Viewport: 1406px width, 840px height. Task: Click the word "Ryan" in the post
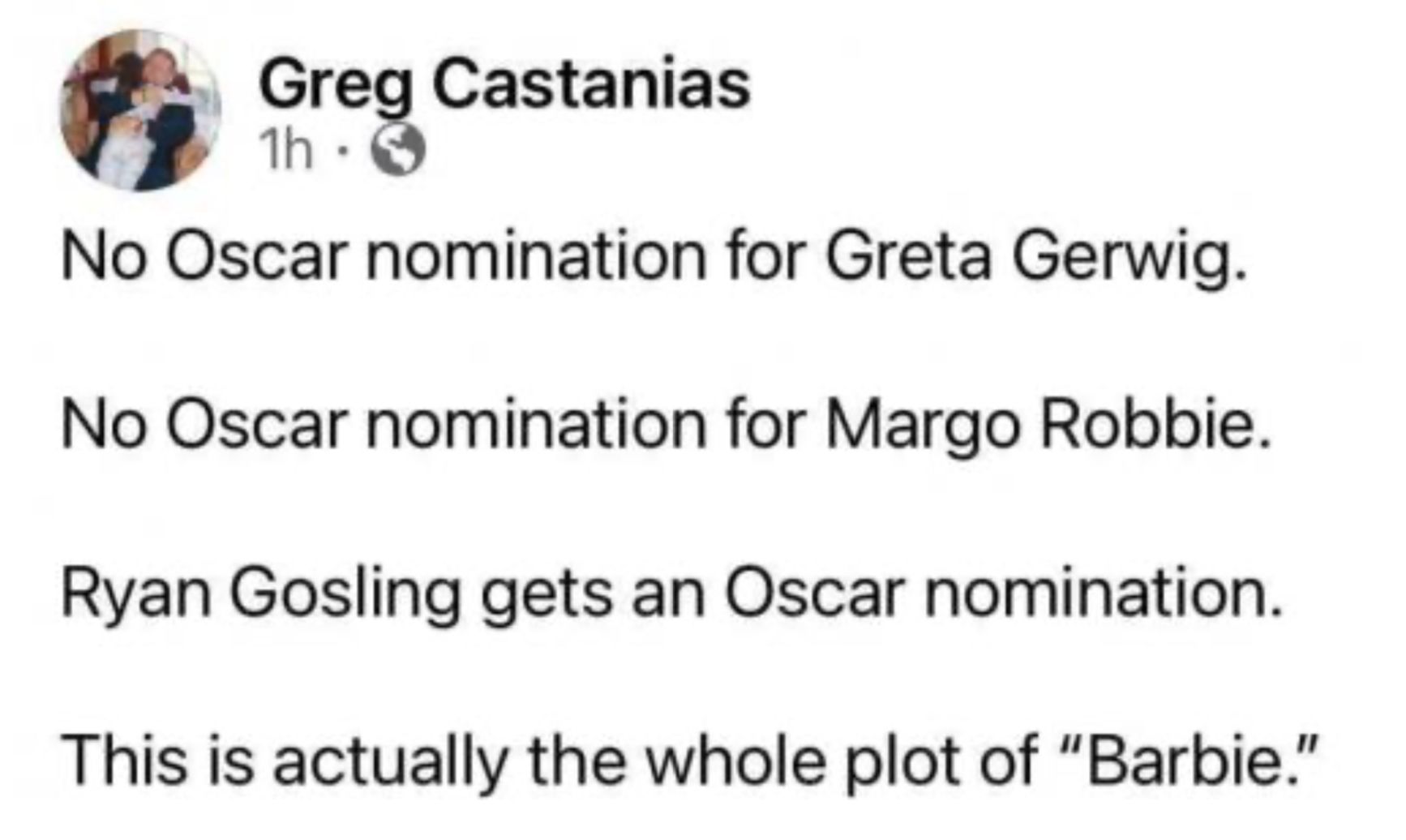136,594
